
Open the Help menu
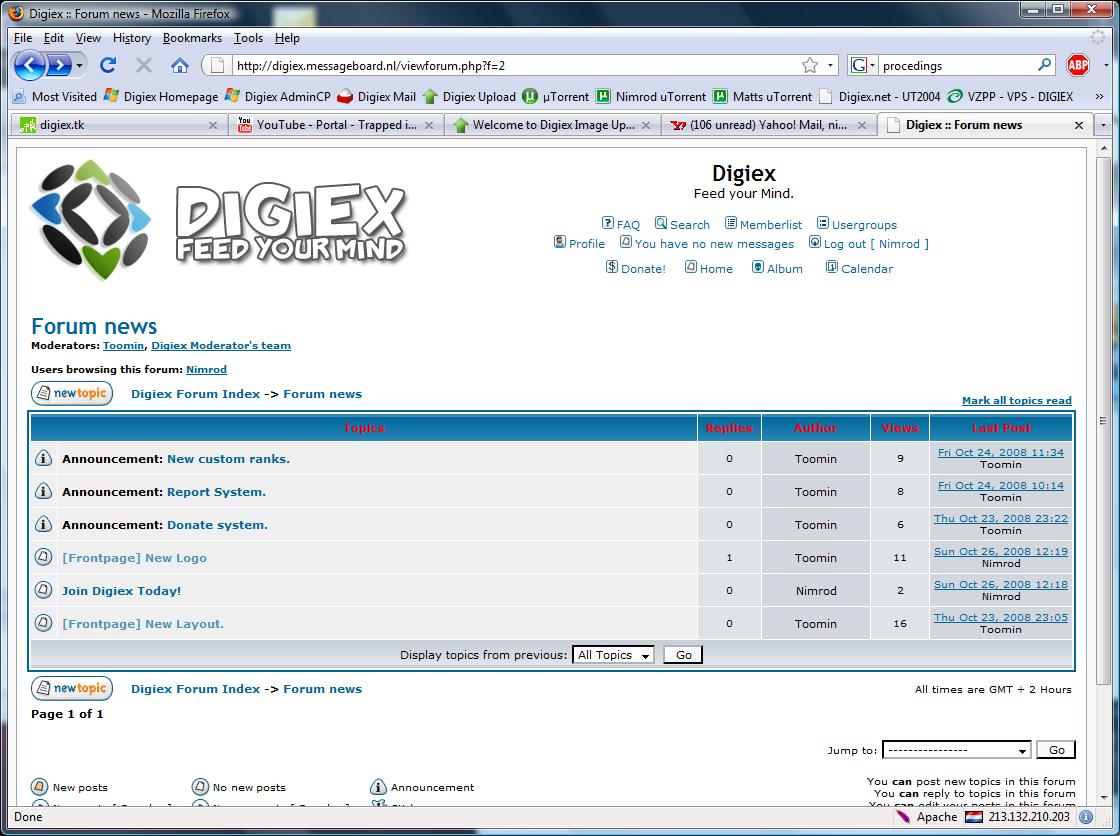tap(287, 38)
